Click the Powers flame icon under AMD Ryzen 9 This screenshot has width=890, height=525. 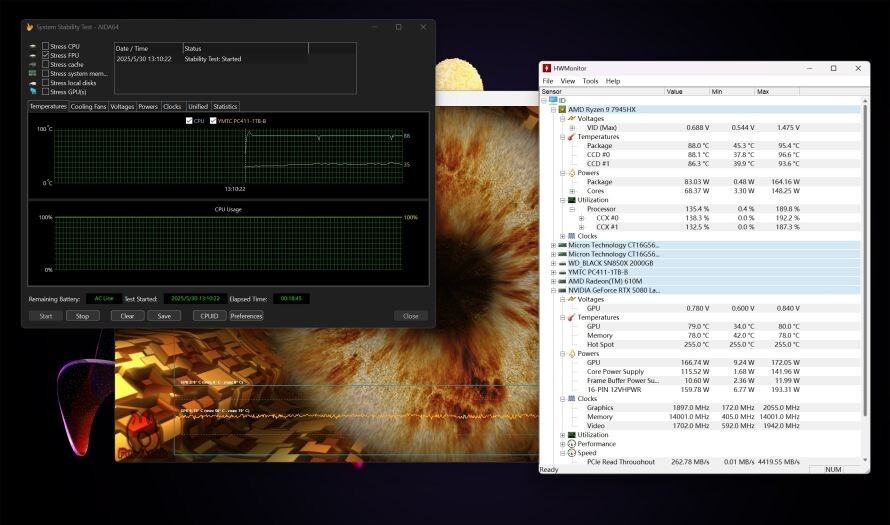pyautogui.click(x=572, y=173)
